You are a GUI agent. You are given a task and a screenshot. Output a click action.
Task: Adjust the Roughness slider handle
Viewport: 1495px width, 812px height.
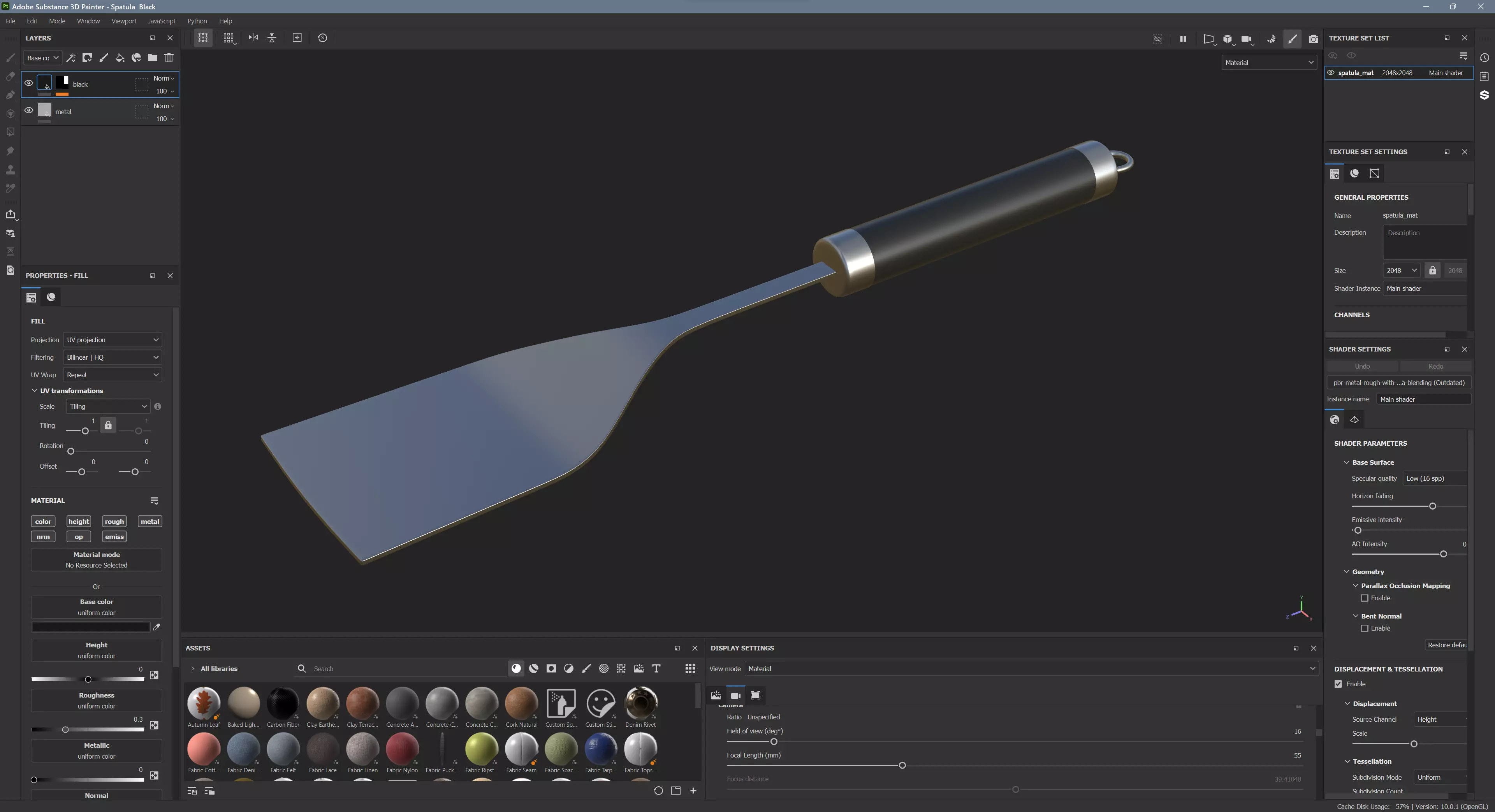[x=65, y=729]
